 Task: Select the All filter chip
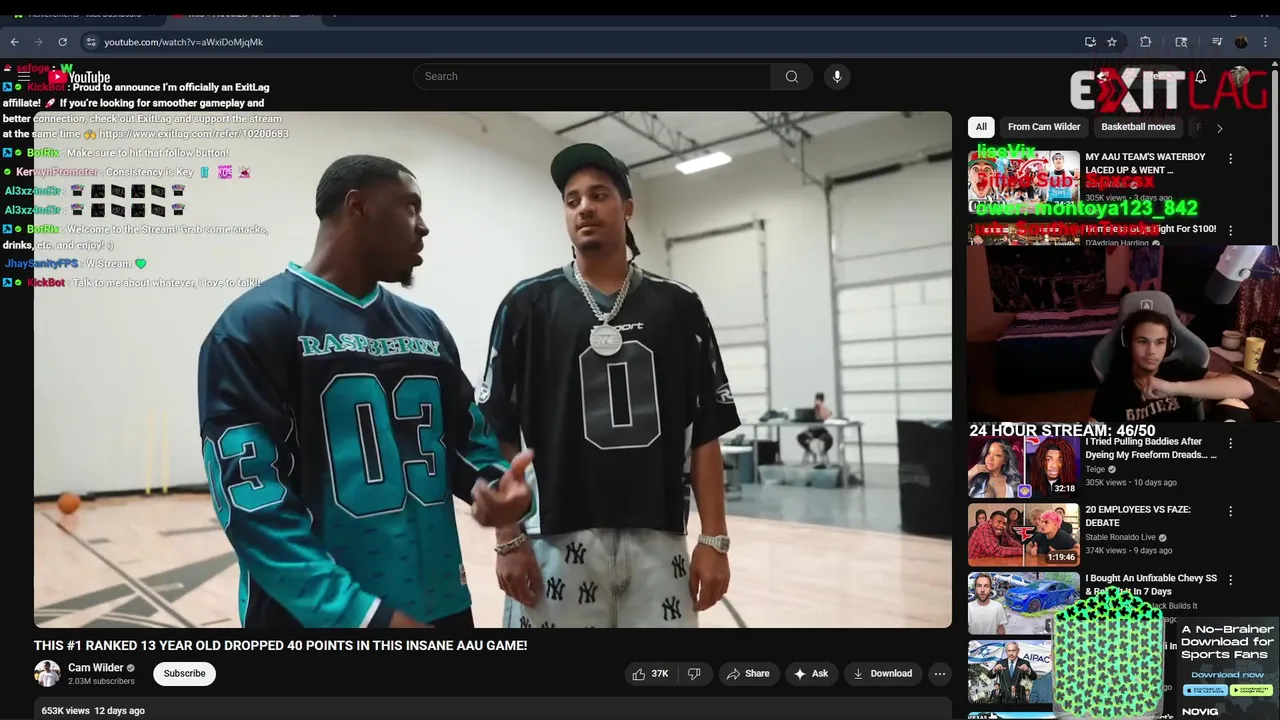(981, 127)
